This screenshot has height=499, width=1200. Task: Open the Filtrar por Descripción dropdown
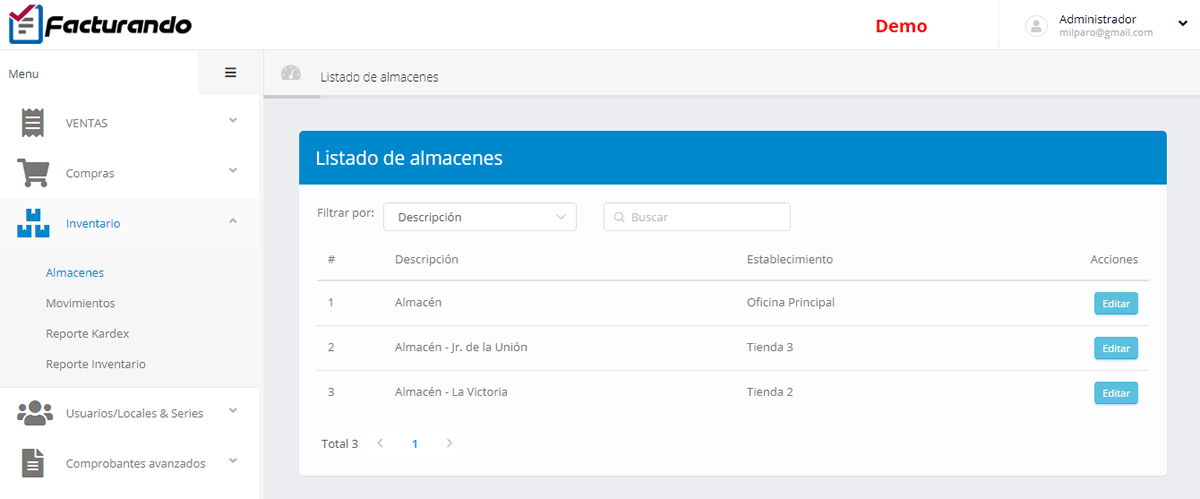479,217
